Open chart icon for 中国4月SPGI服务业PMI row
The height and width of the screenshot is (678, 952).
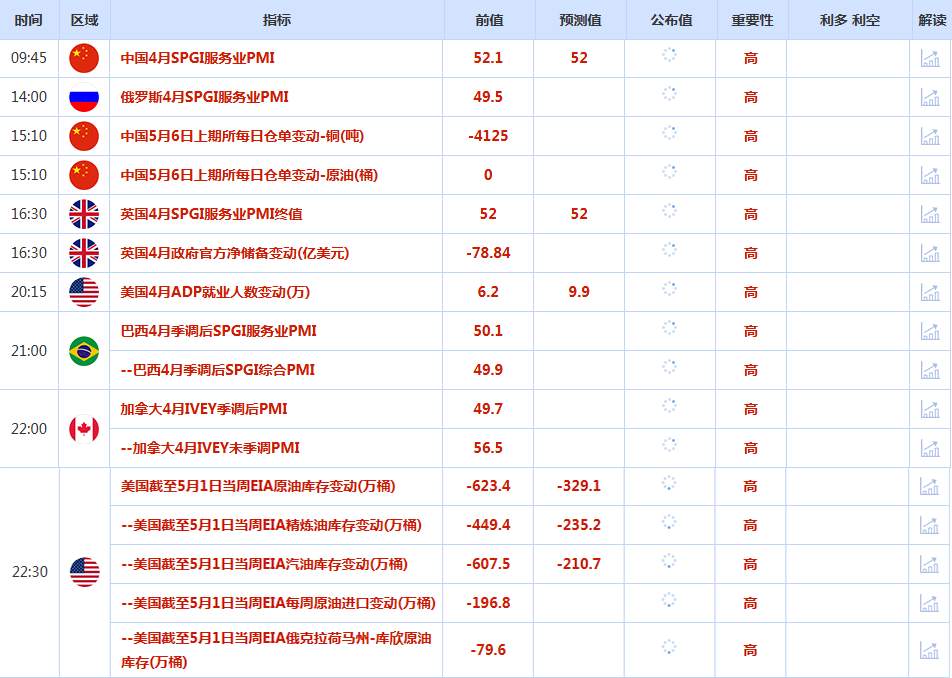930,58
